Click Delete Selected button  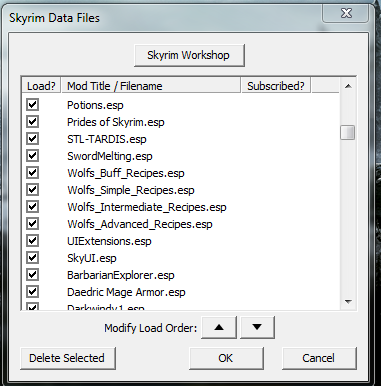68,358
